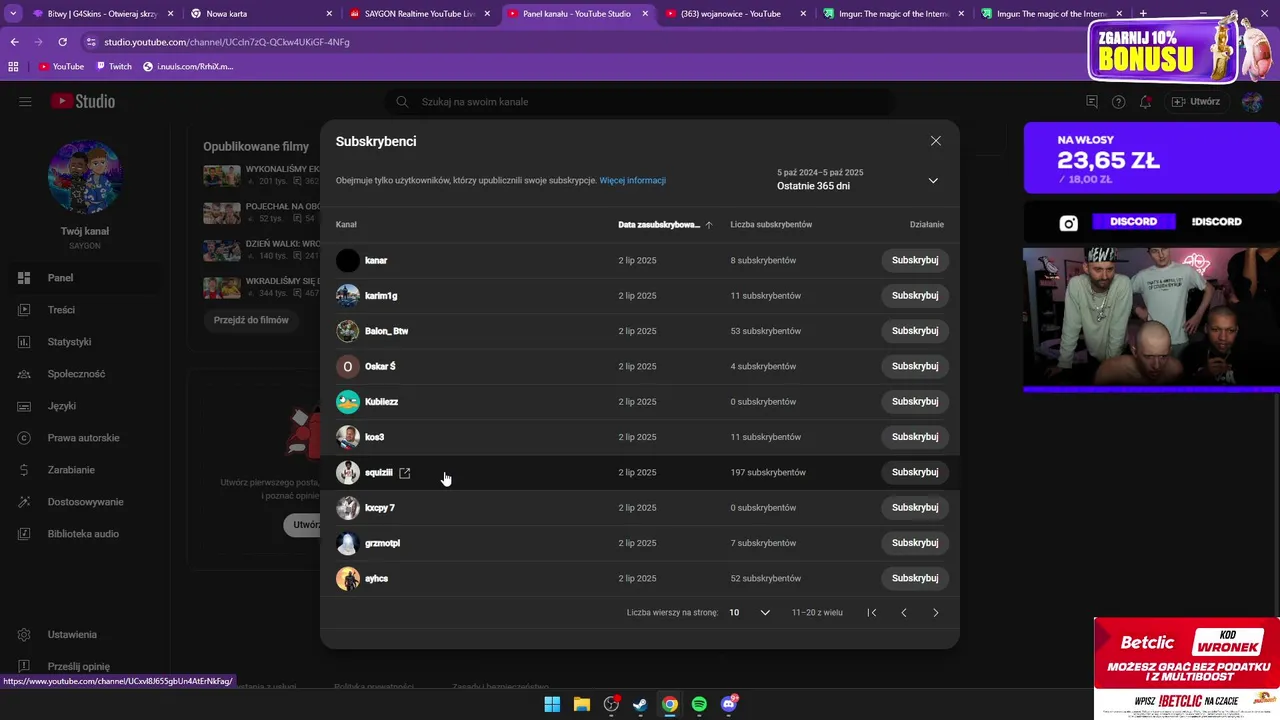1280x720 pixels.
Task: Subscribe to kxcpy 7 channel
Action: 915,508
